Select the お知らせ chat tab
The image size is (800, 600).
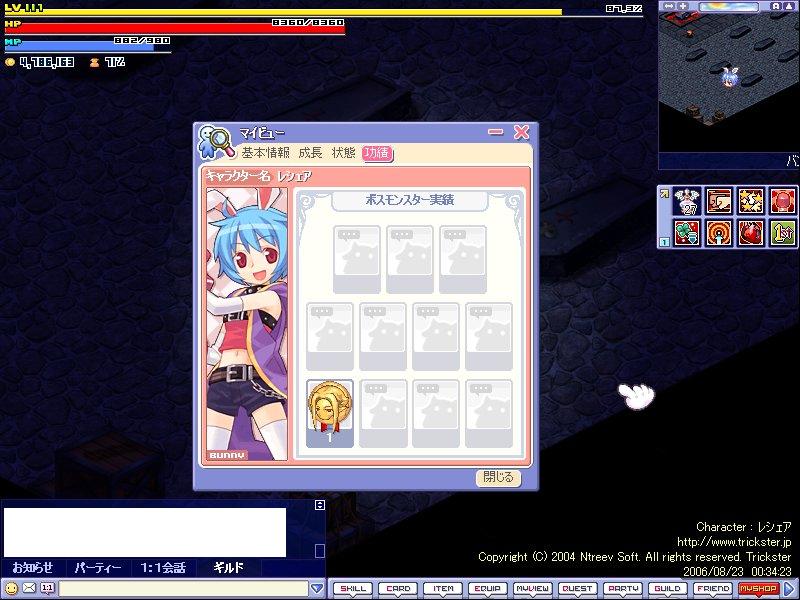[33, 567]
